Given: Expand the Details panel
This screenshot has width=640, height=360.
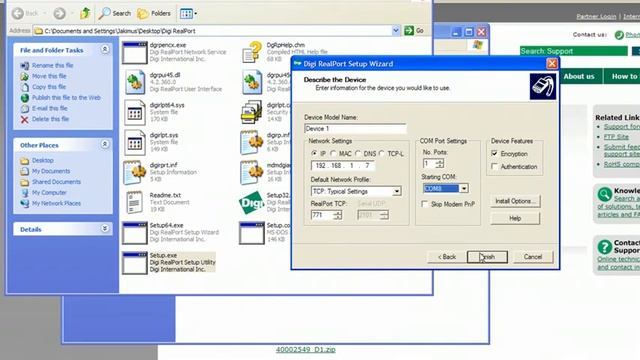Looking at the screenshot, I should point(104,229).
